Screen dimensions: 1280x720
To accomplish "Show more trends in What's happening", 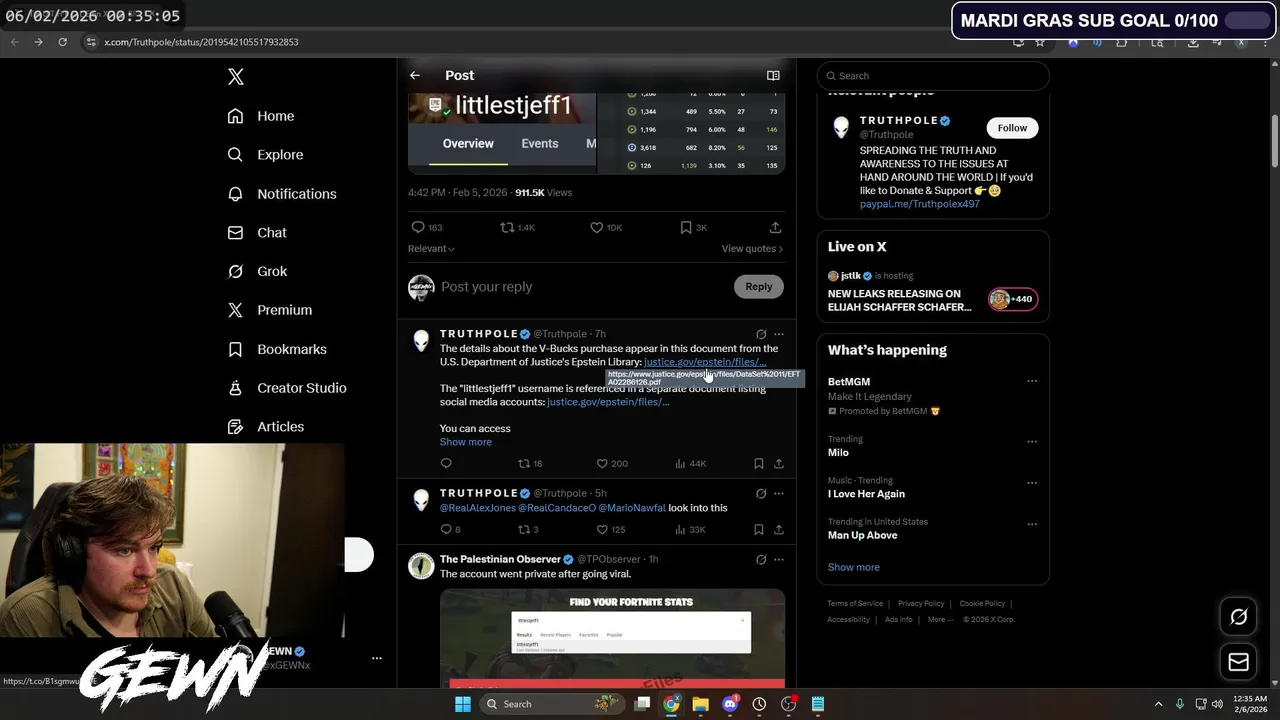I will click(x=854, y=567).
